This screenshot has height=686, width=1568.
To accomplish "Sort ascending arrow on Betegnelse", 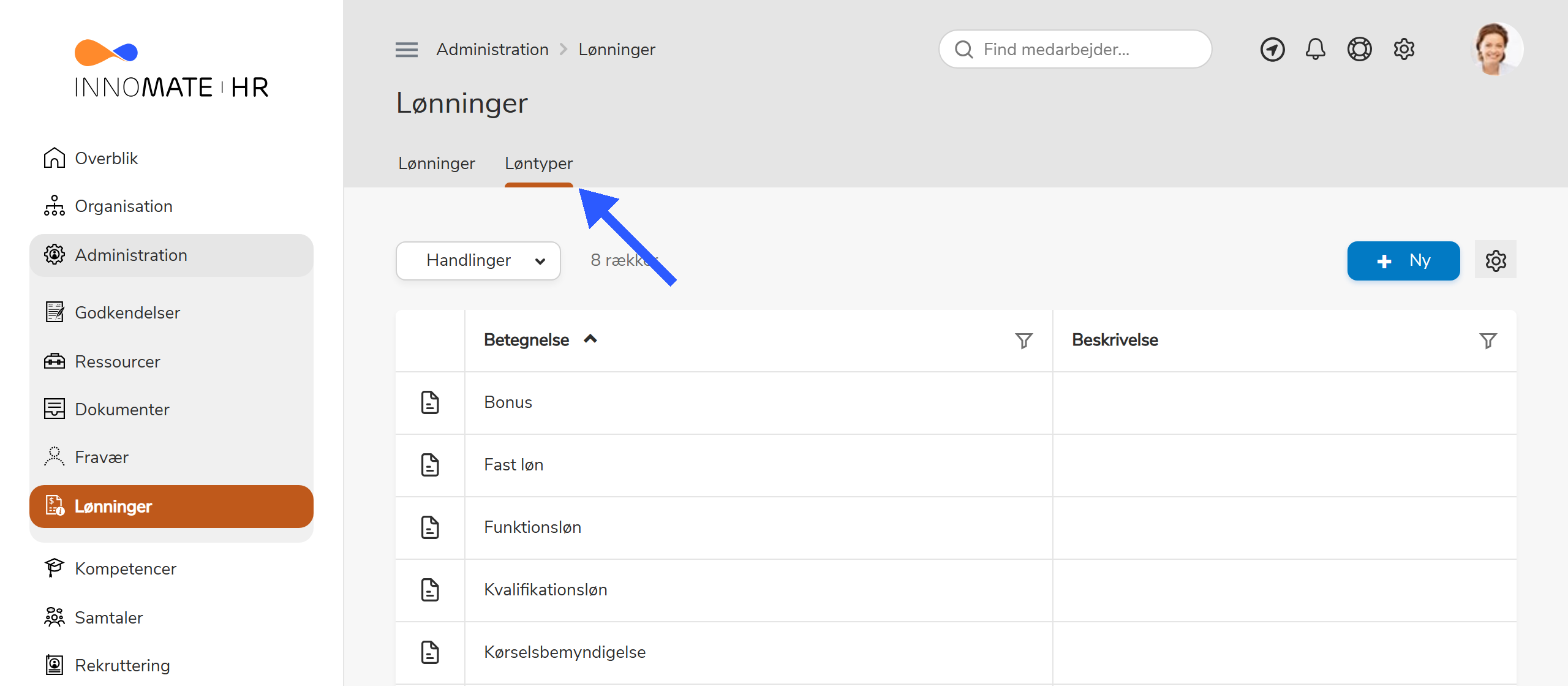I will pyautogui.click(x=590, y=339).
